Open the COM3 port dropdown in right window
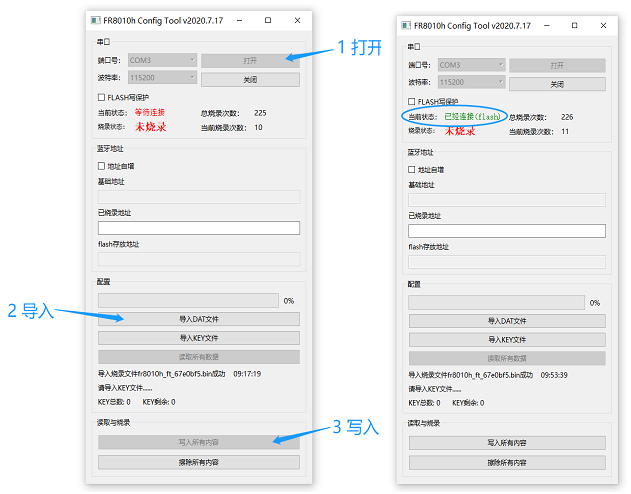This screenshot has height=494, width=631. 468,65
